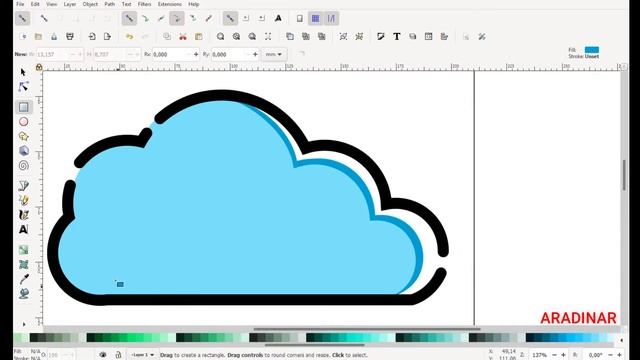Open the File menu
The image size is (640, 360).
click(x=20, y=4)
